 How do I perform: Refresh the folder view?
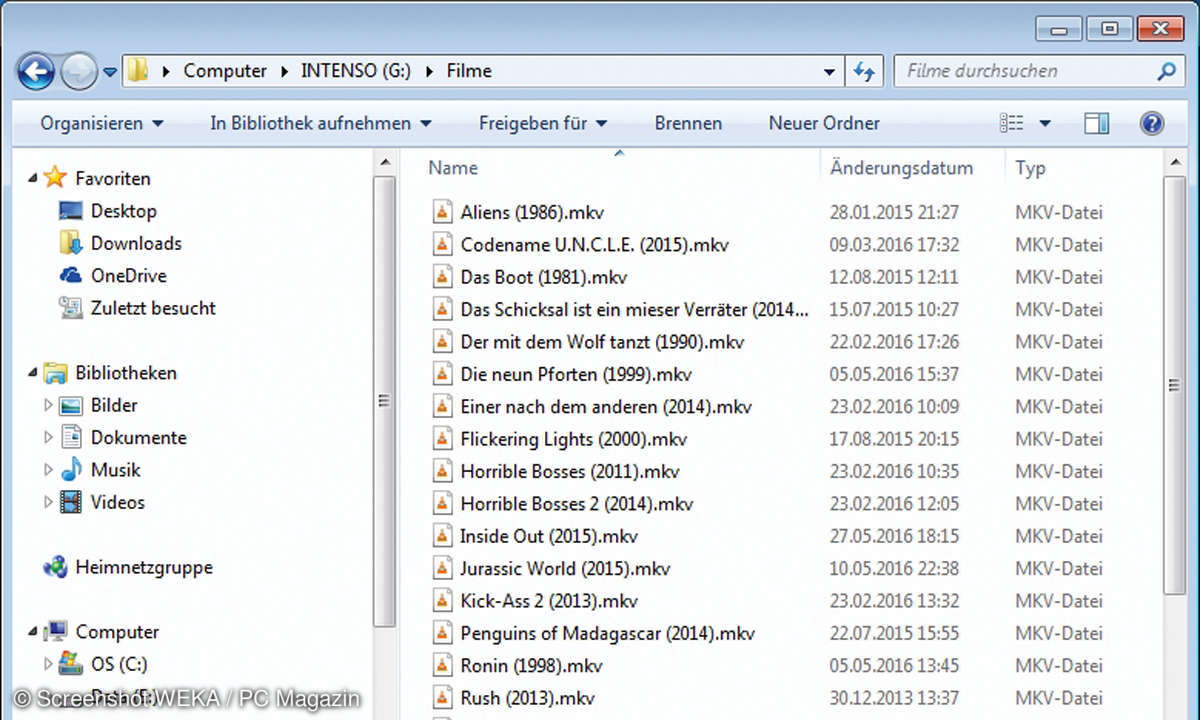(862, 71)
